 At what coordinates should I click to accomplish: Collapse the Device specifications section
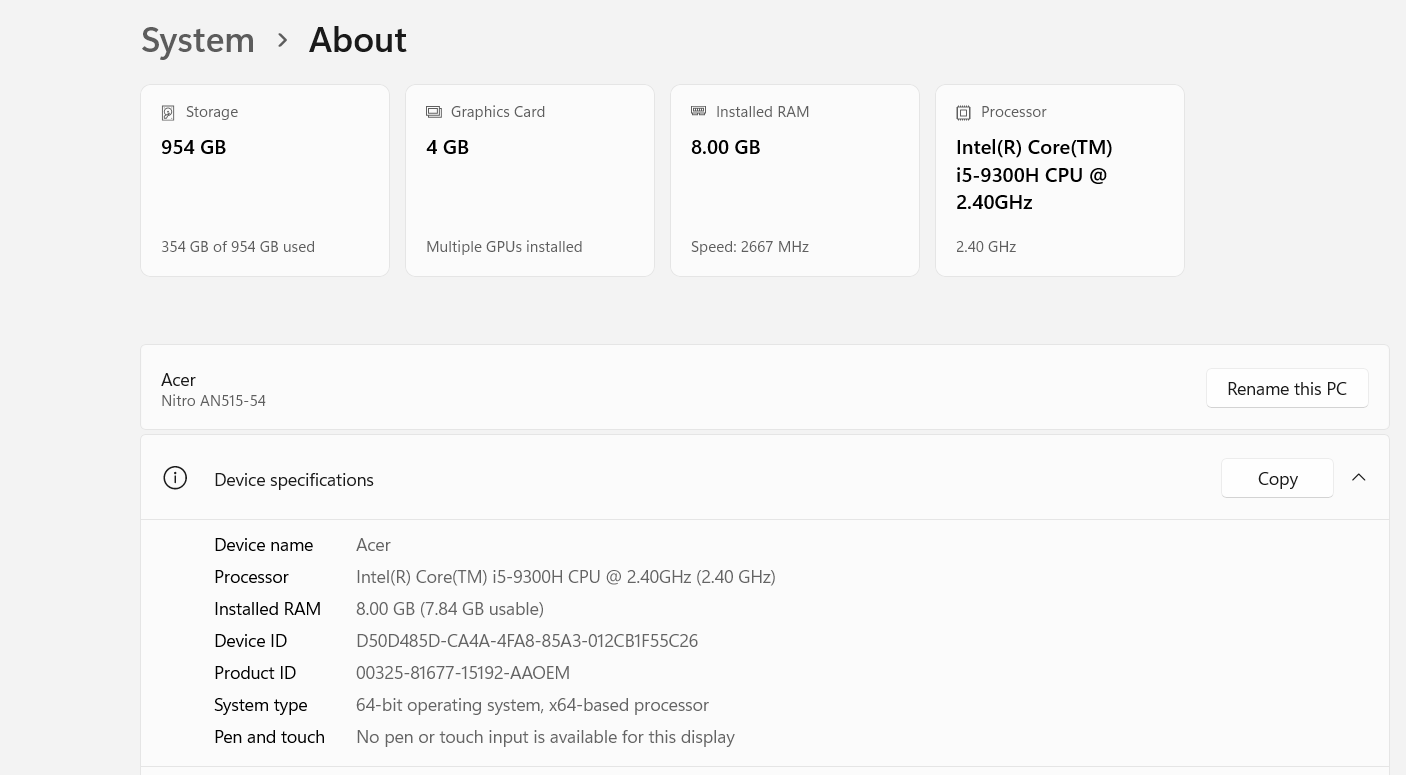click(x=1358, y=478)
